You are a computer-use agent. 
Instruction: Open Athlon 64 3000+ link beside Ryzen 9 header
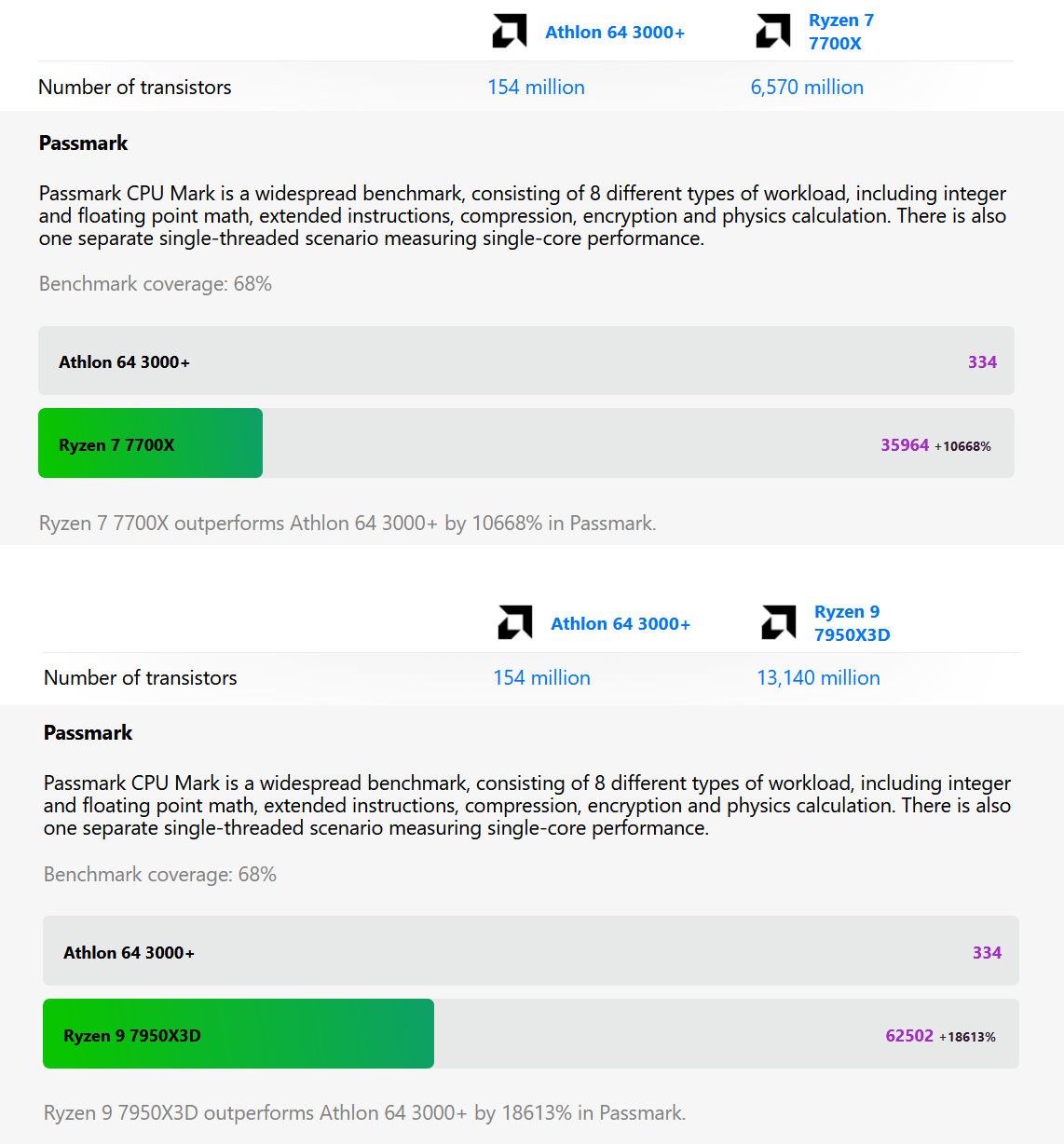[621, 624]
